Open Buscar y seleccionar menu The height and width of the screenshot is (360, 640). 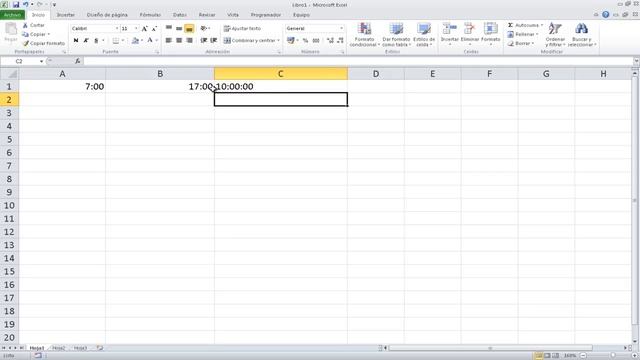click(x=582, y=35)
